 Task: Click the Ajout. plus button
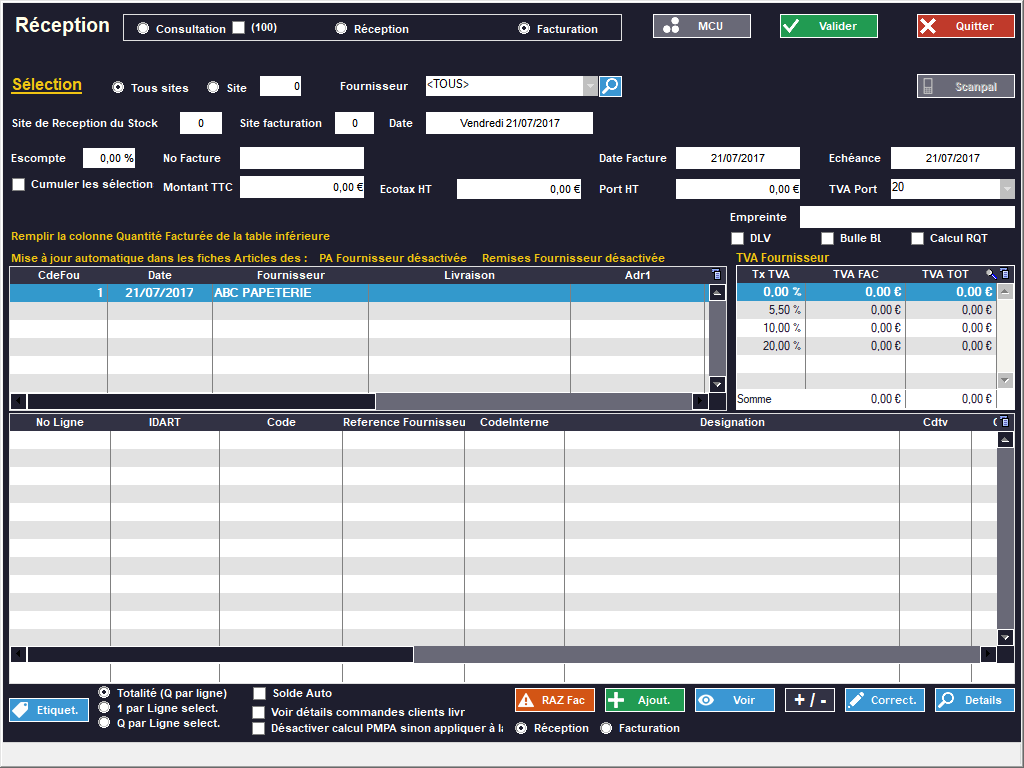coord(644,700)
